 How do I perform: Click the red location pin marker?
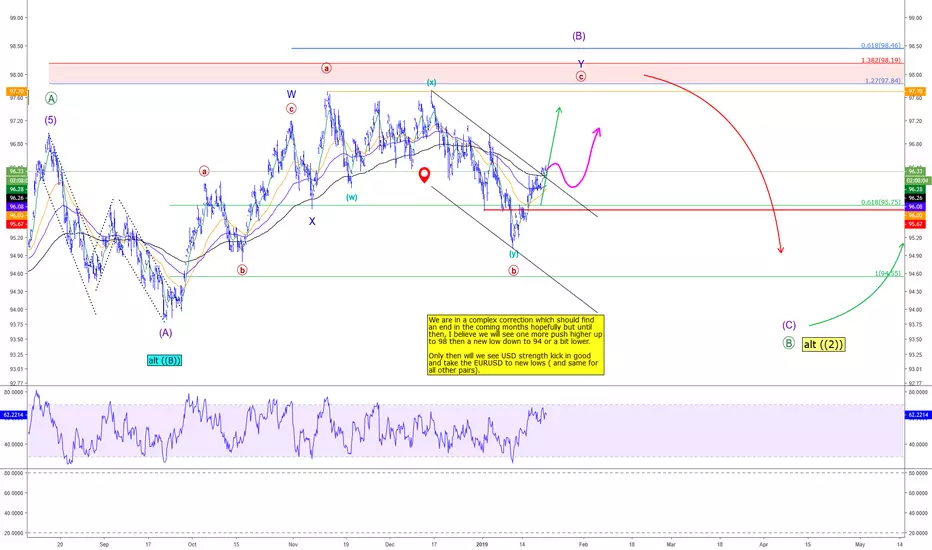point(424,175)
